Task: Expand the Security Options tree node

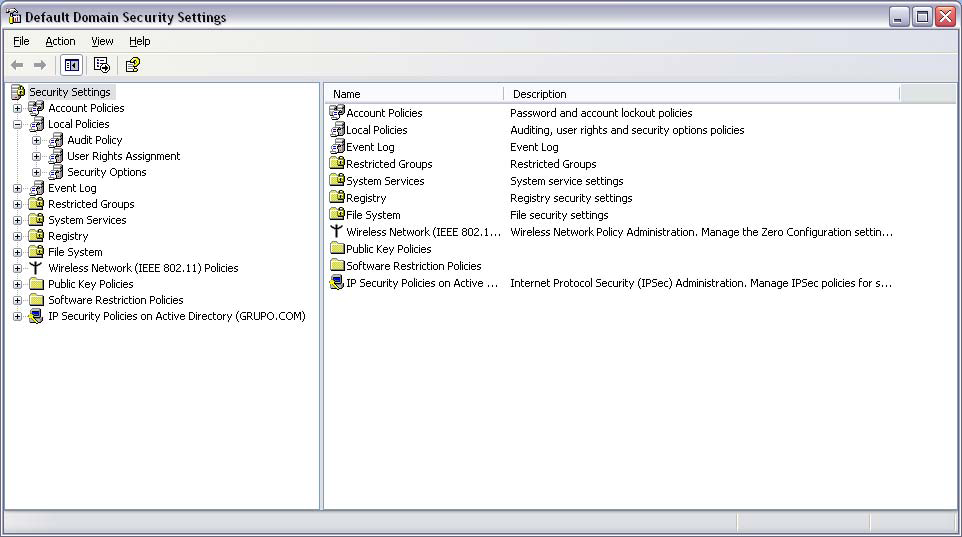Action: (37, 172)
